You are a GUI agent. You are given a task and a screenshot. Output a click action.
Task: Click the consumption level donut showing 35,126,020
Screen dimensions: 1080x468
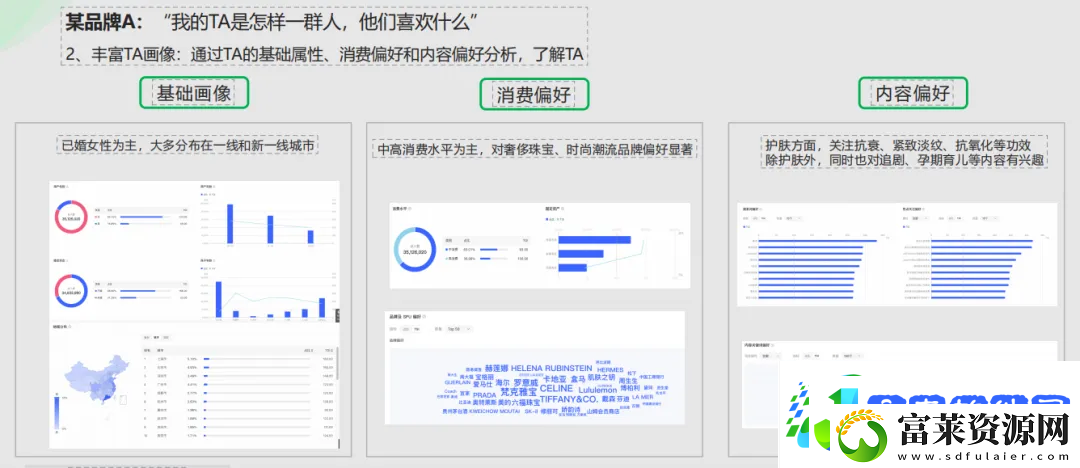click(415, 249)
